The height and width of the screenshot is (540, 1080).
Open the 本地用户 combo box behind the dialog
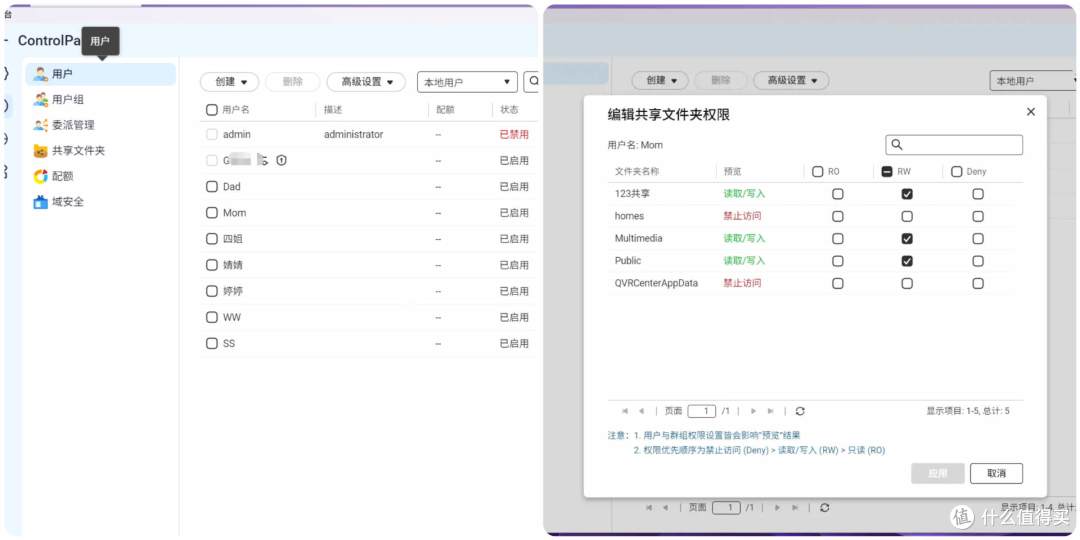point(1032,81)
